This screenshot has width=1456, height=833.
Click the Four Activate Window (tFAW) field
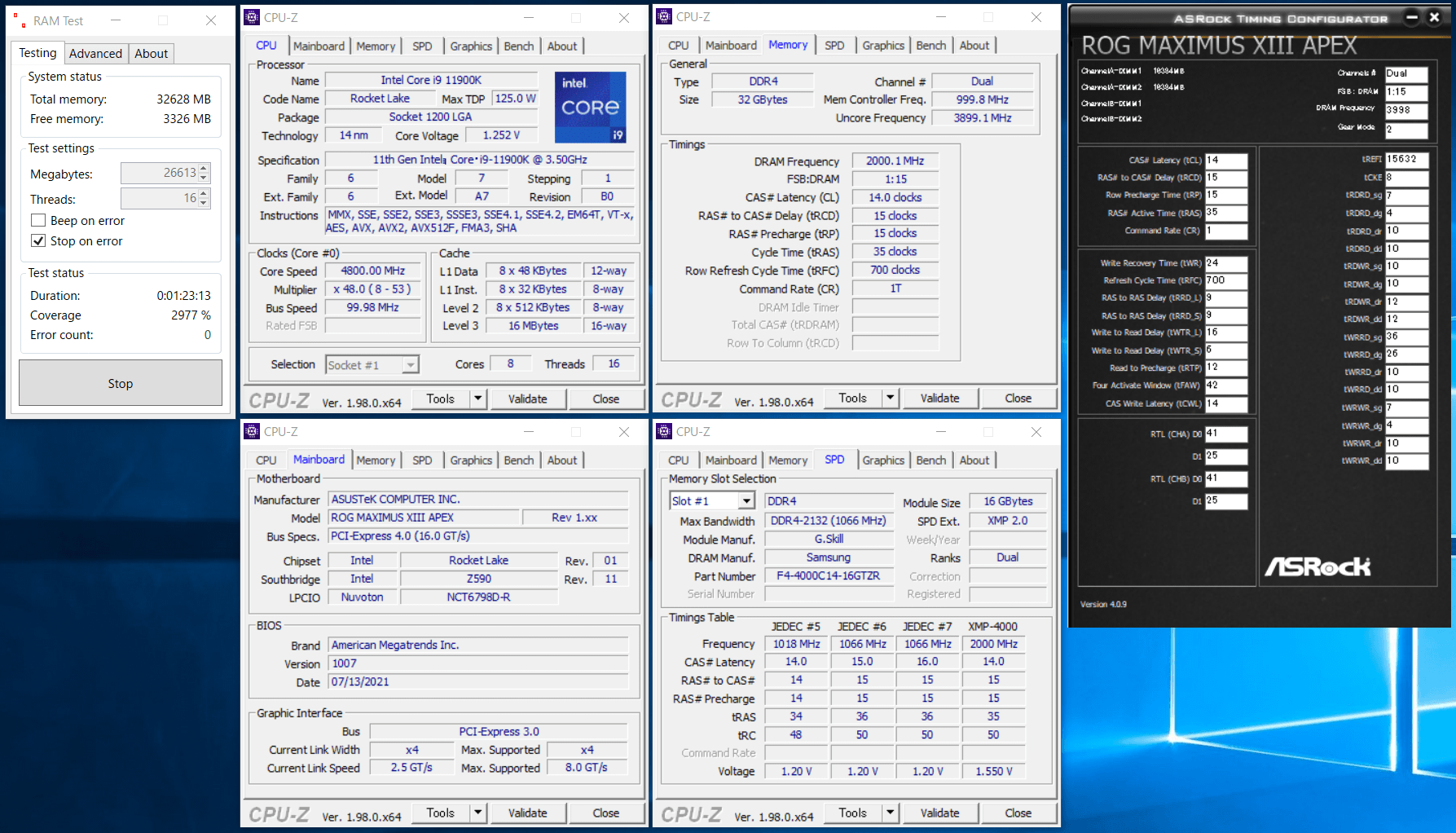pos(1226,386)
